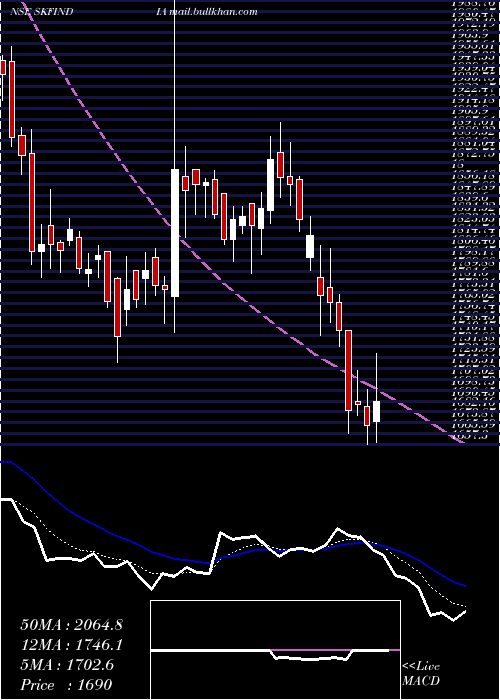Screen dimensions: 500x700
Task: Click the tallest white candlestick body mid-chart
Action: tap(175, 233)
